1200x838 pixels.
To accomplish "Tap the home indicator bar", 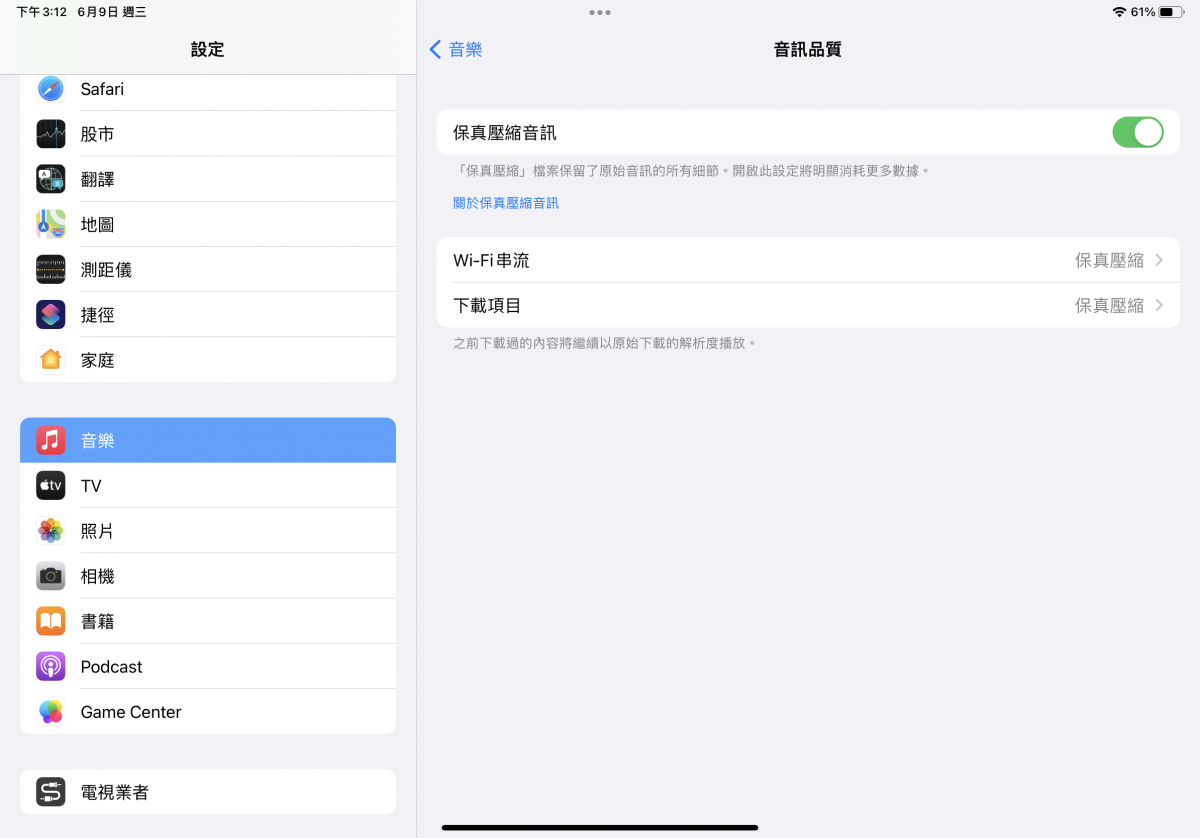I will [x=600, y=827].
